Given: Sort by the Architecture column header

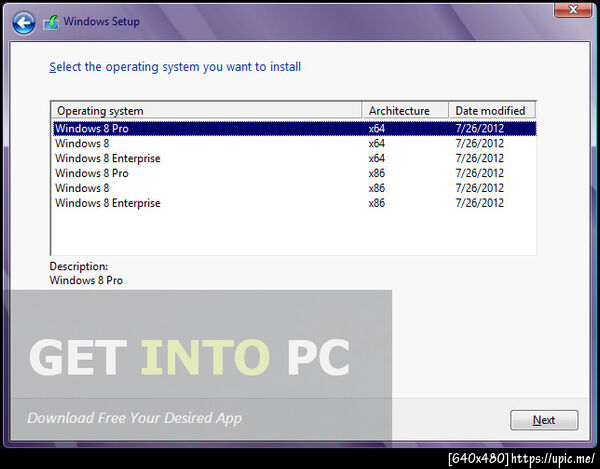Looking at the screenshot, I should coord(405,111).
